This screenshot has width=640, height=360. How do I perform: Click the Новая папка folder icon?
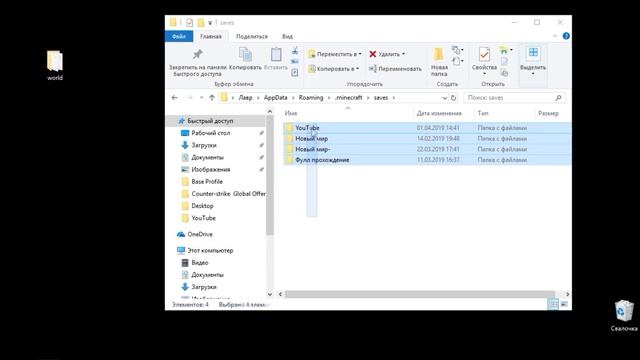(439, 54)
